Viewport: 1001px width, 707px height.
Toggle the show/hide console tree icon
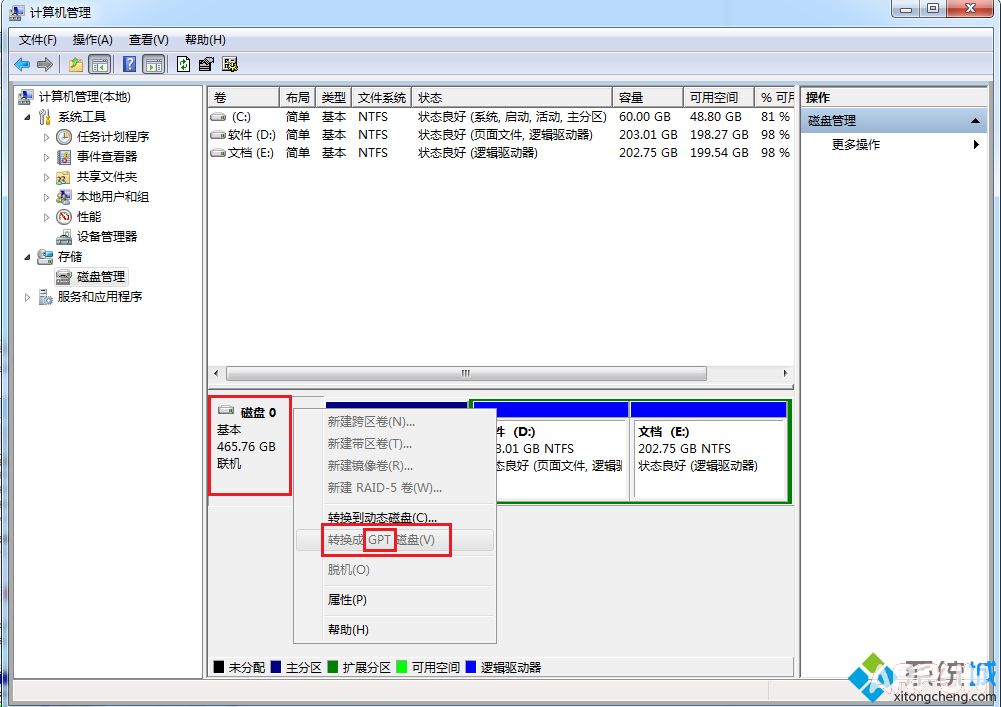click(99, 64)
